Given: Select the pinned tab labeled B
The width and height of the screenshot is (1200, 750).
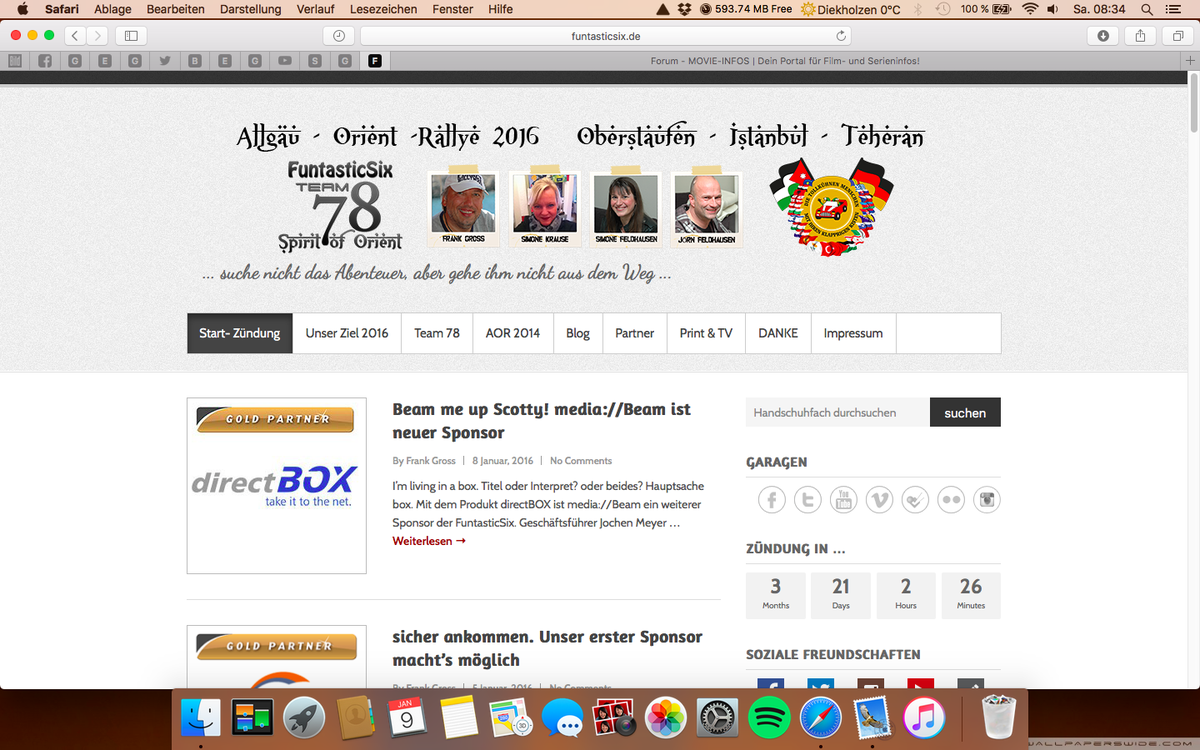Looking at the screenshot, I should [x=195, y=61].
